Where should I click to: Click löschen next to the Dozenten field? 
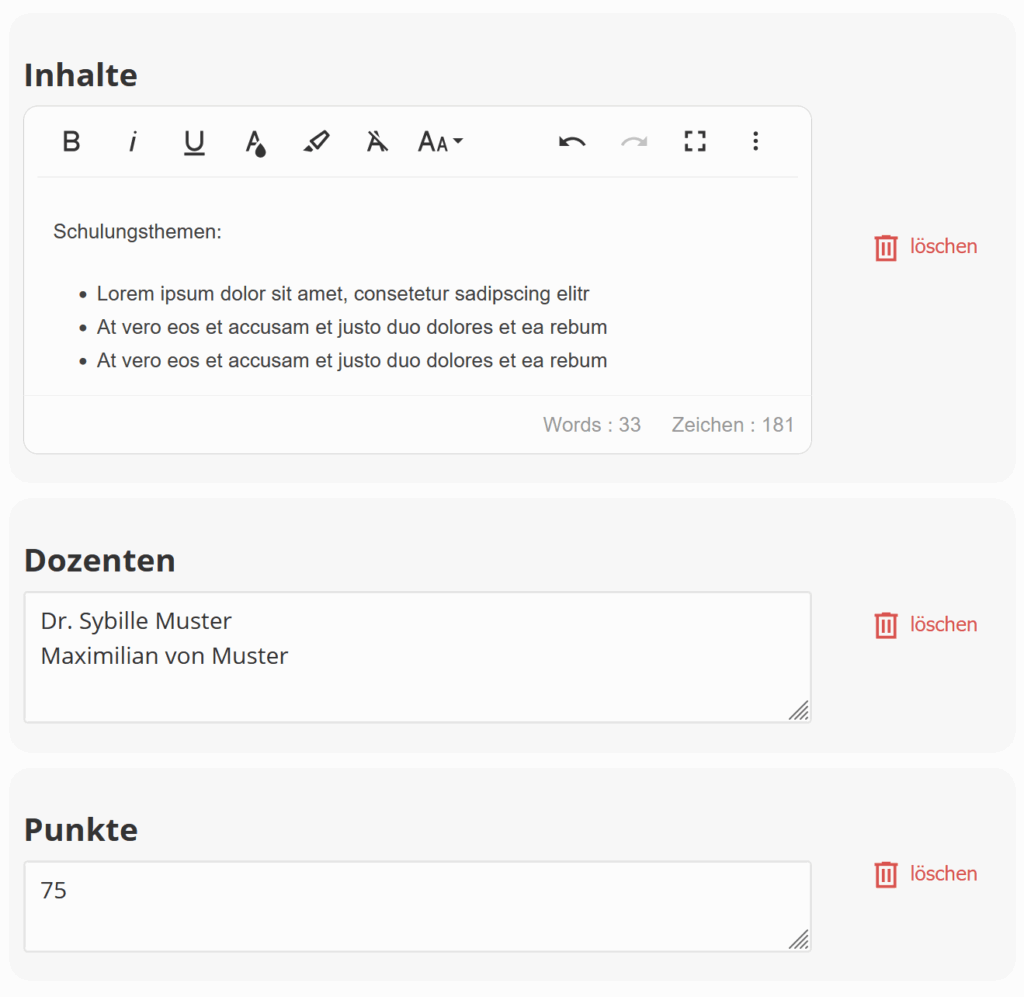(x=926, y=625)
